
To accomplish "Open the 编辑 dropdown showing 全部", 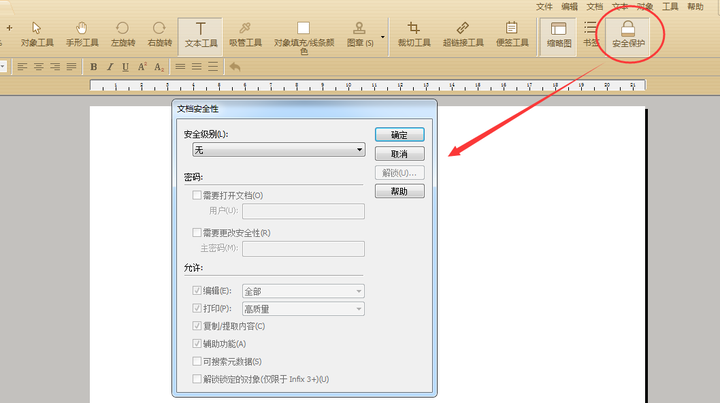I will coord(304,291).
